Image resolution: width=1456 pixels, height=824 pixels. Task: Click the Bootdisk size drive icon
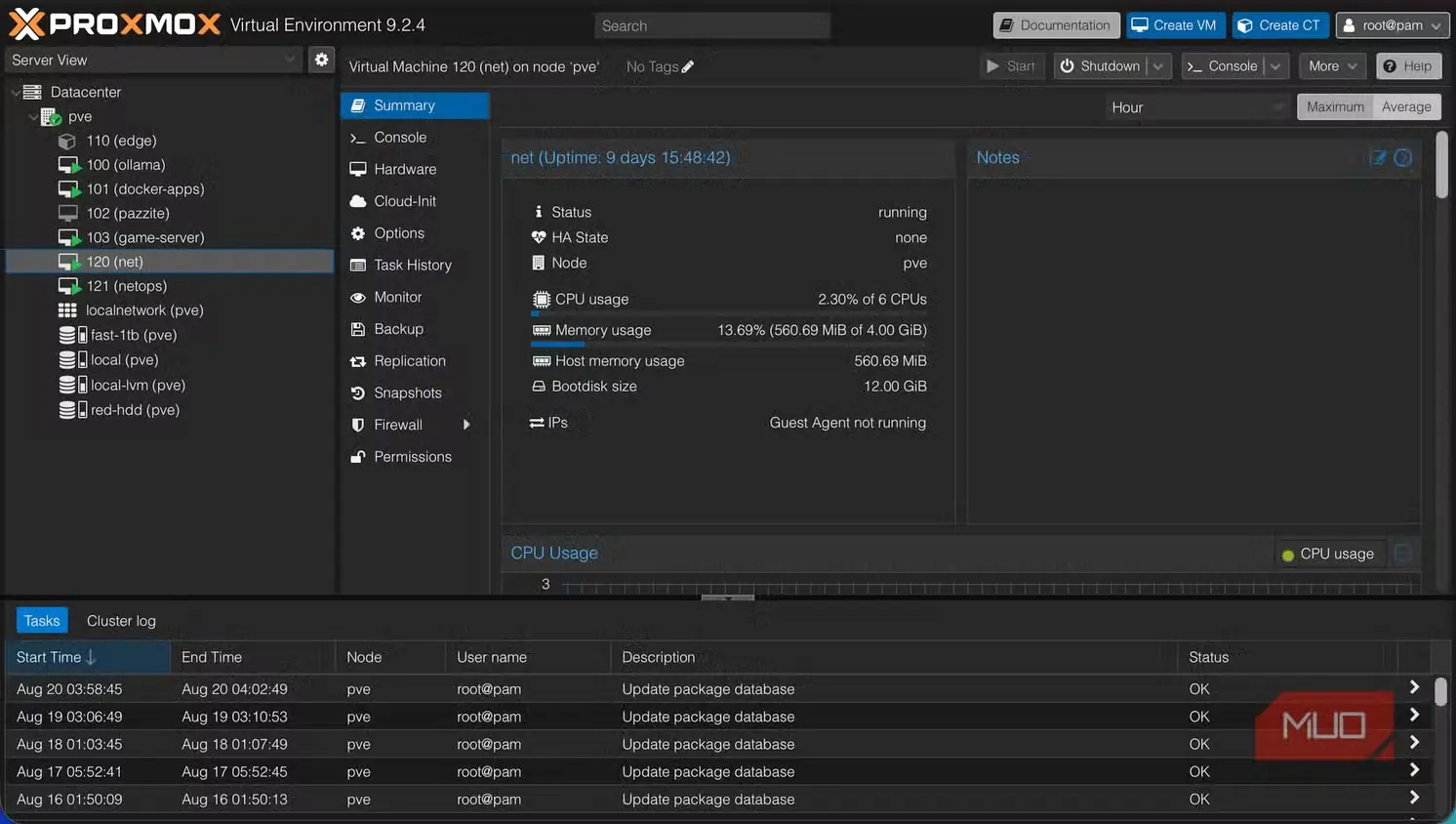539,386
